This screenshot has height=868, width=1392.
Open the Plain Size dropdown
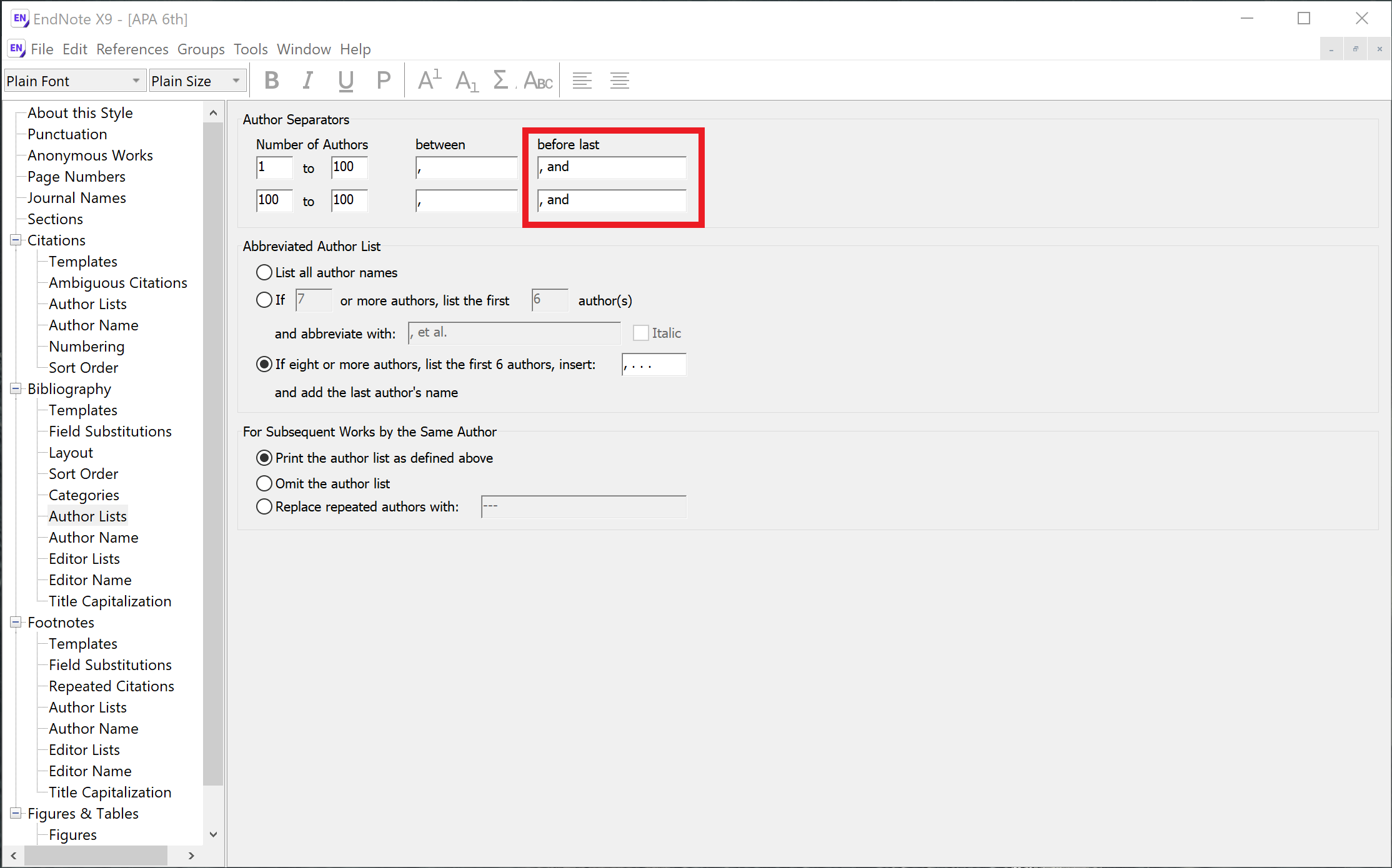(197, 81)
